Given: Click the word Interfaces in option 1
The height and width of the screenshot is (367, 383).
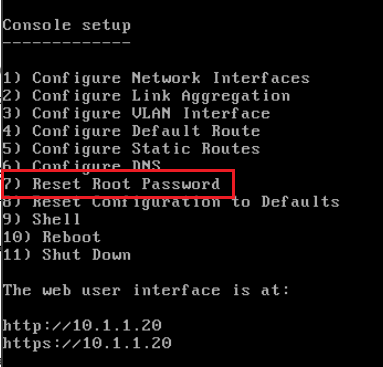Looking at the screenshot, I should pyautogui.click(x=261, y=79).
